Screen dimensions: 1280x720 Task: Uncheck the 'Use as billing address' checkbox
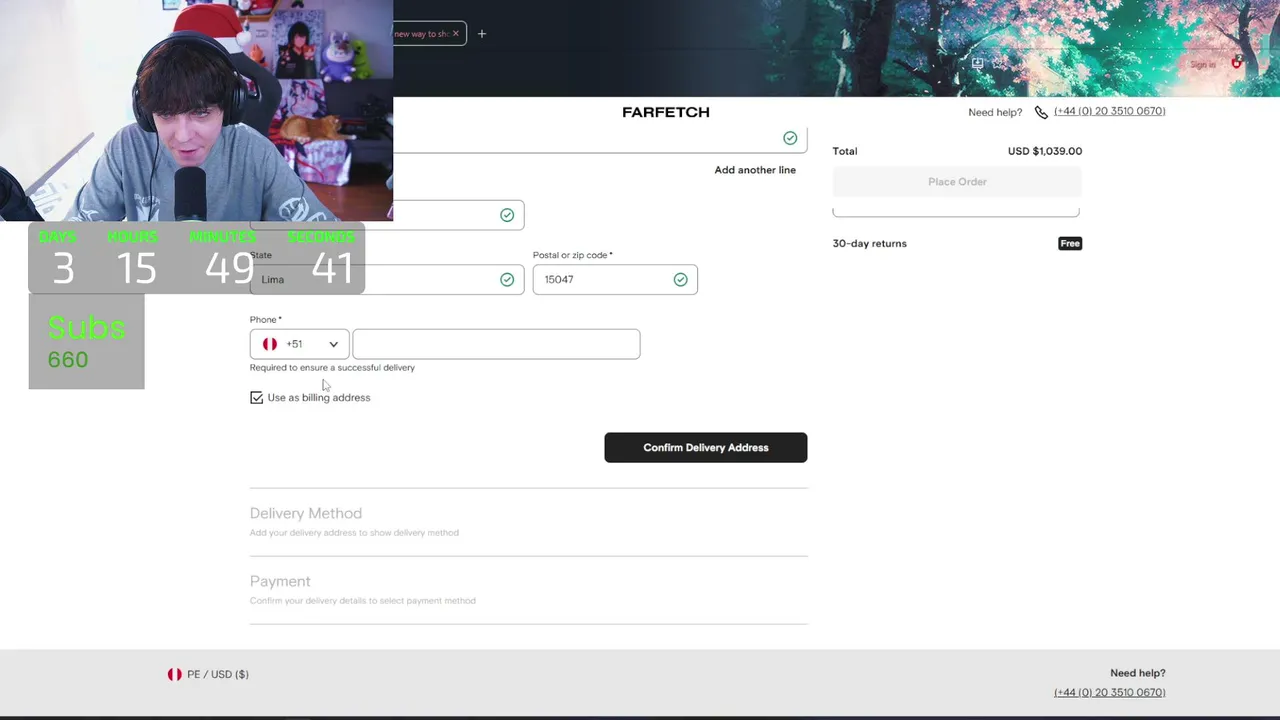coord(257,398)
